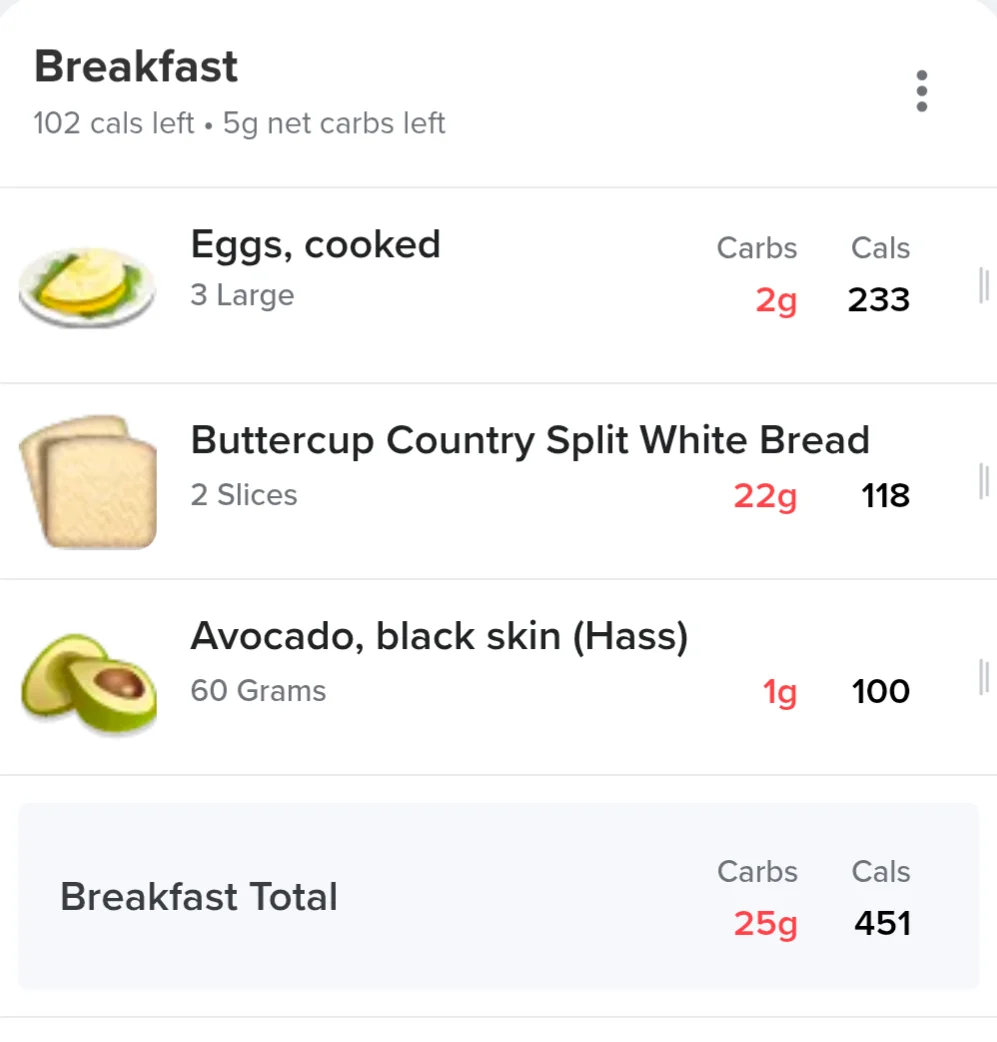Click the 233 calories value for eggs
The image size is (997, 1042).
878,300
